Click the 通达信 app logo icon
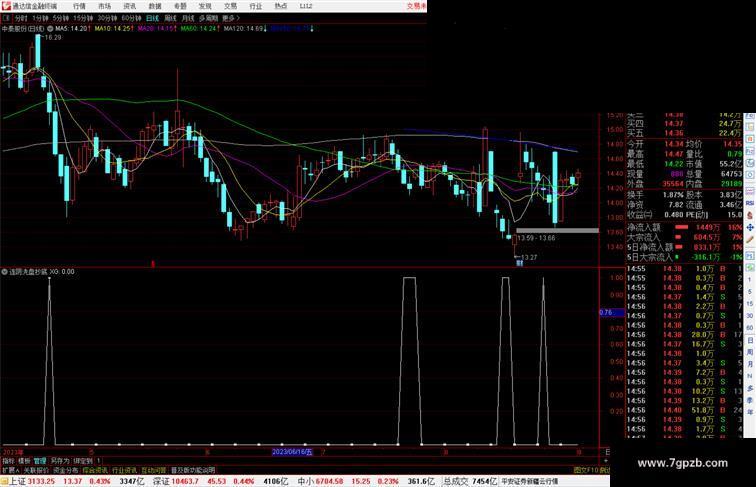The height and width of the screenshot is (487, 756). [6, 6]
